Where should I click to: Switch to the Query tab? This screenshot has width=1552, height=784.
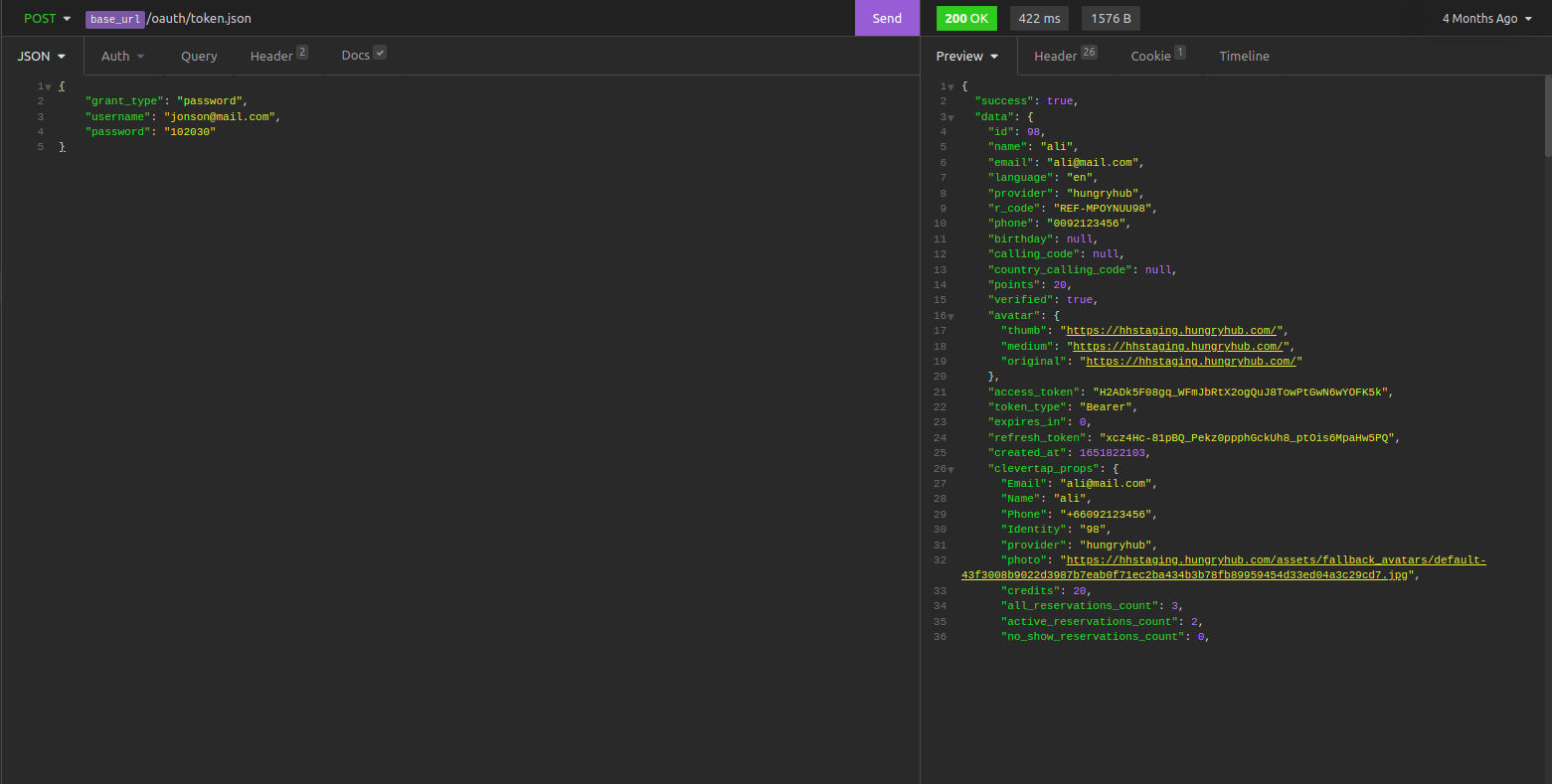tap(199, 56)
